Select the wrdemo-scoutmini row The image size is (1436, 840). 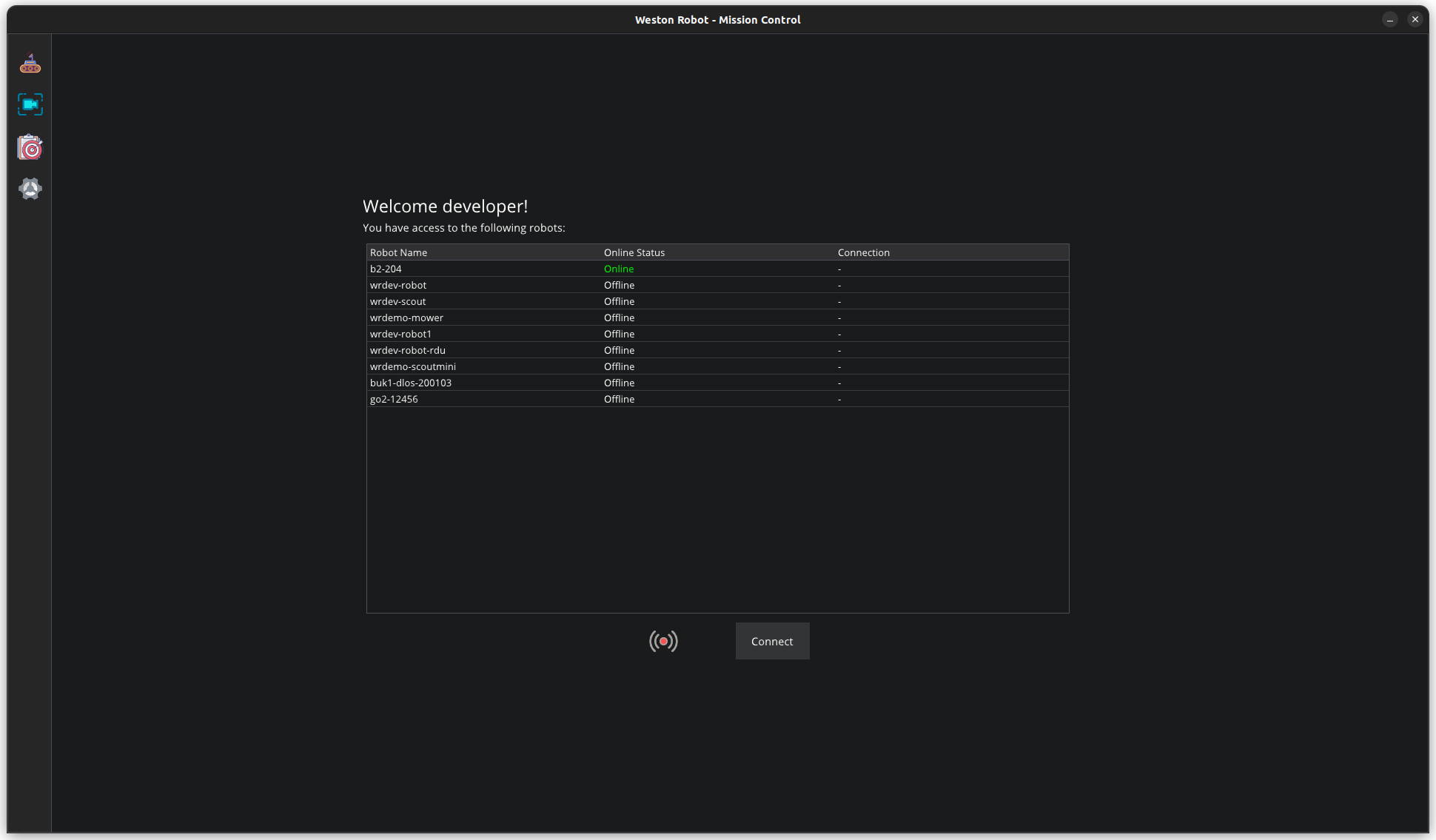[x=717, y=366]
